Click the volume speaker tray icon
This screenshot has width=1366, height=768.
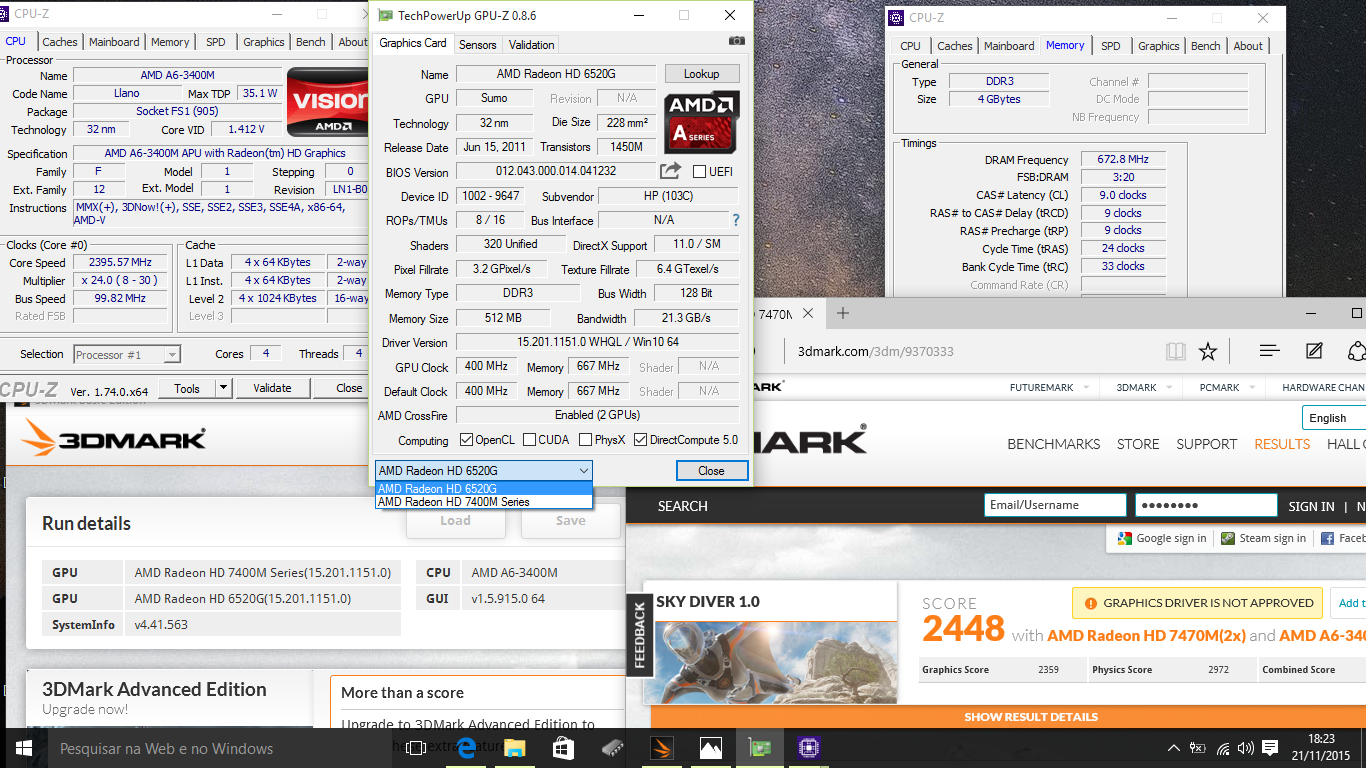(x=1245, y=748)
